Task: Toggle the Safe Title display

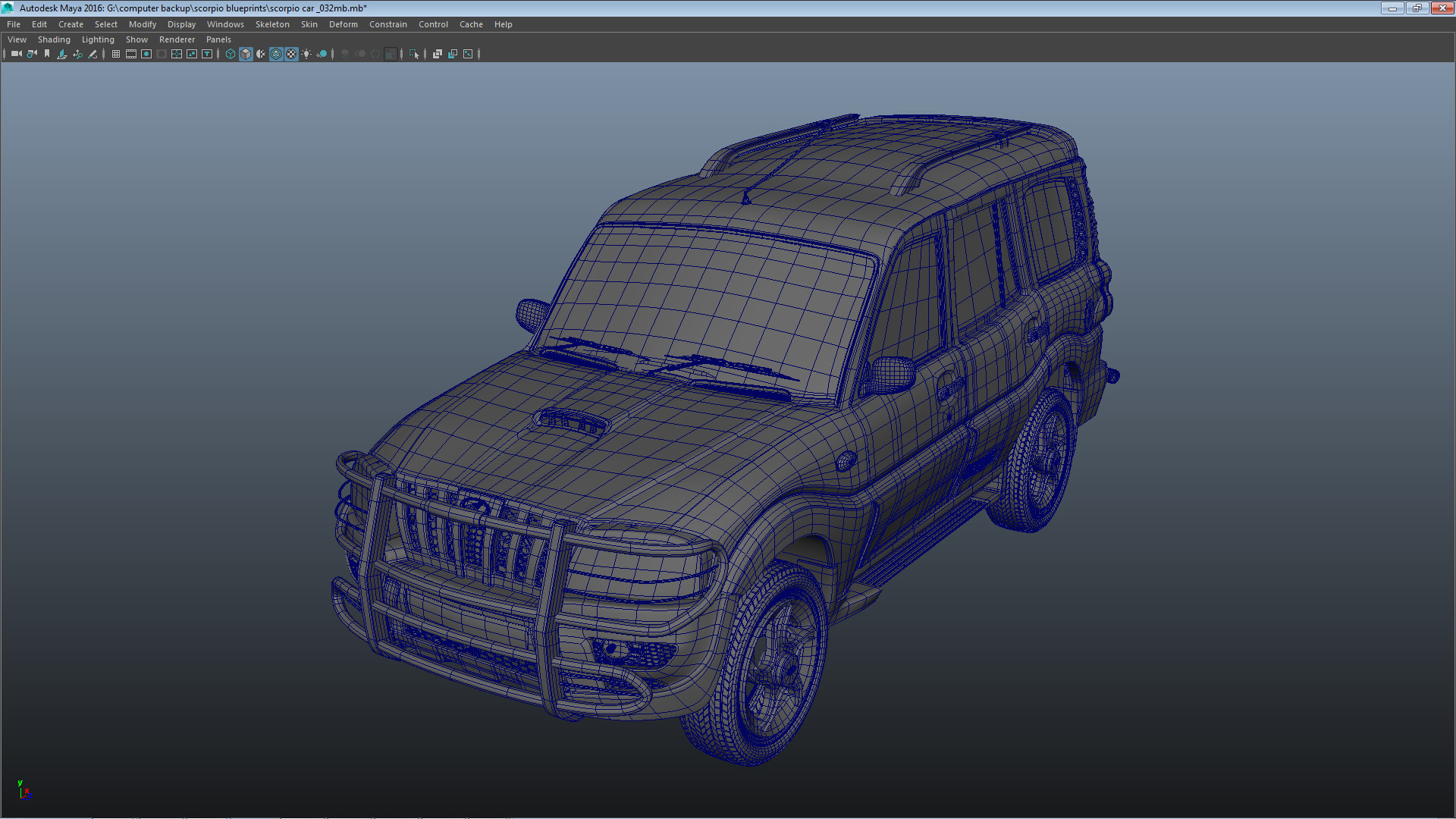Action: (x=207, y=54)
